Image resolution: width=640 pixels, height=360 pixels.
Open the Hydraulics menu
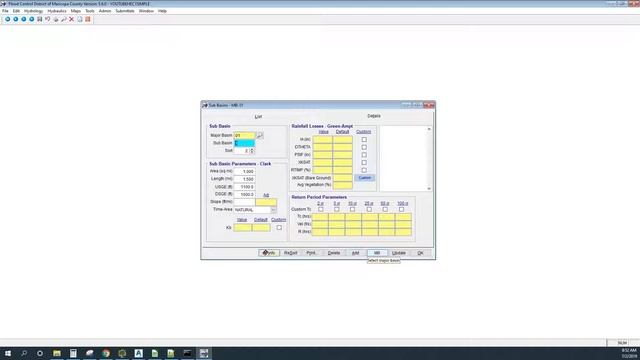(x=57, y=11)
